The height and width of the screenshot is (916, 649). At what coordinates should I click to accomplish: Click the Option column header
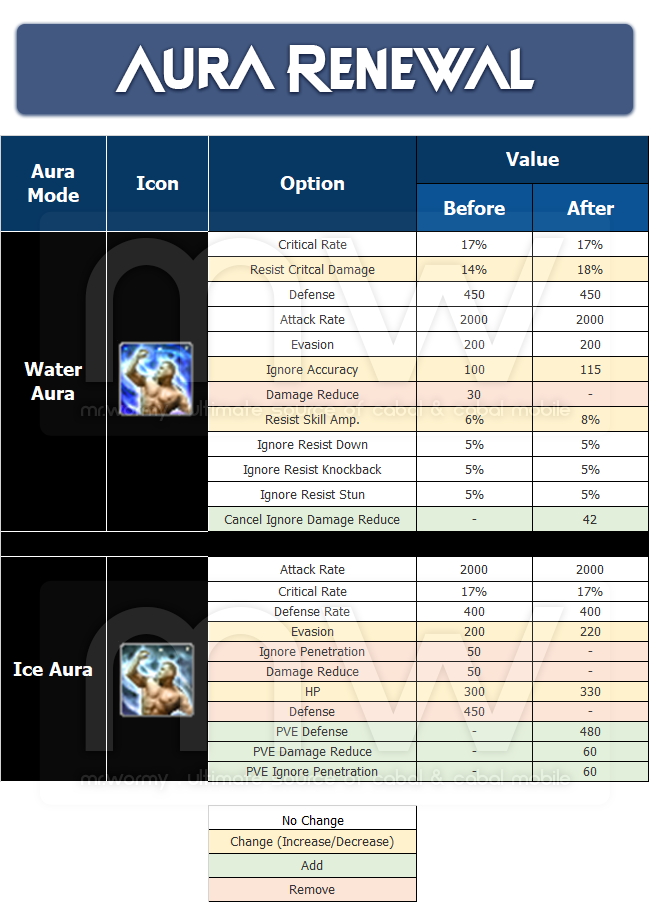[312, 184]
